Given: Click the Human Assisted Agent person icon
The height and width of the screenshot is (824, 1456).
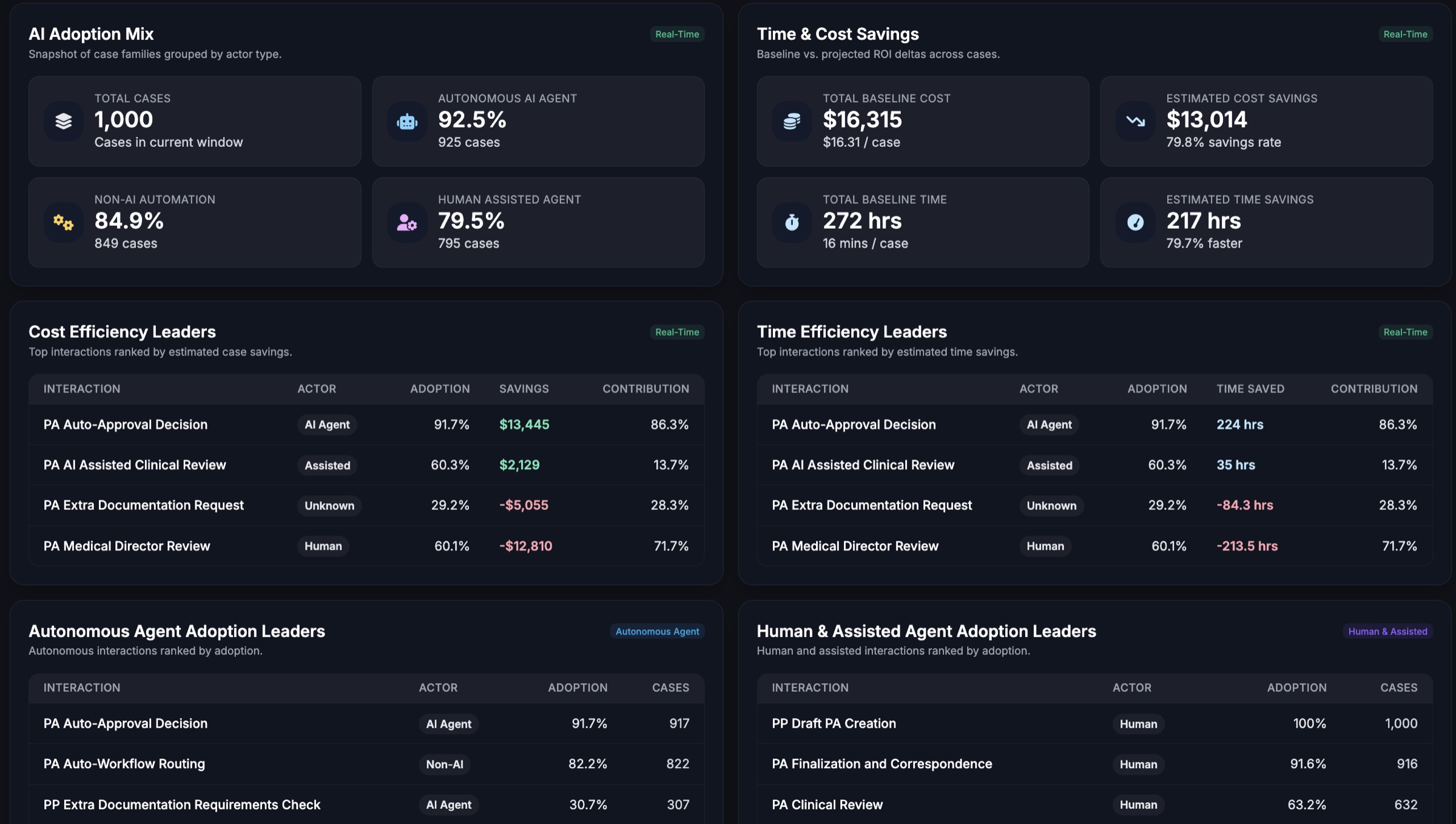Looking at the screenshot, I should [407, 223].
